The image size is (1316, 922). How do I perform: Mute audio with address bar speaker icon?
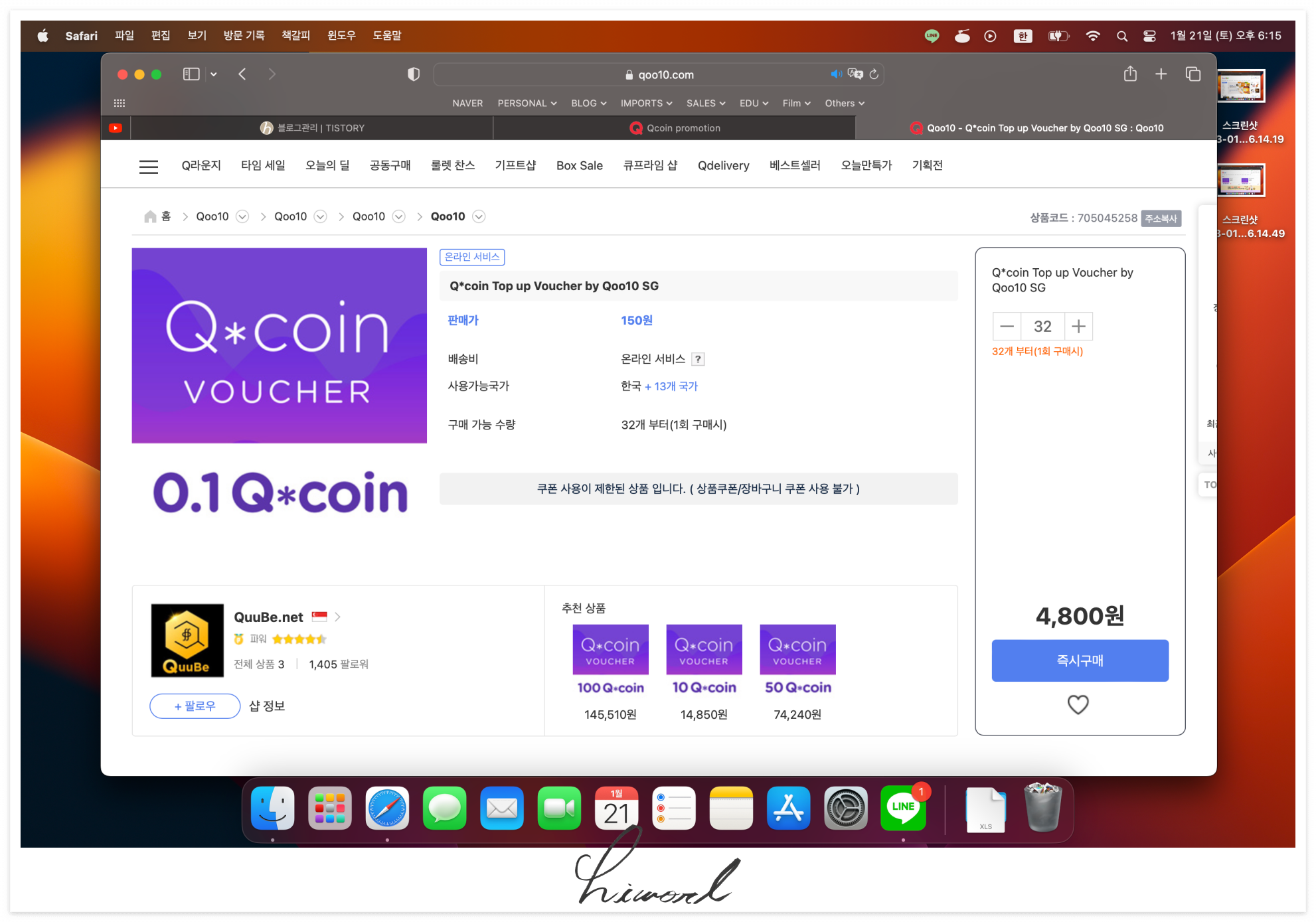836,74
